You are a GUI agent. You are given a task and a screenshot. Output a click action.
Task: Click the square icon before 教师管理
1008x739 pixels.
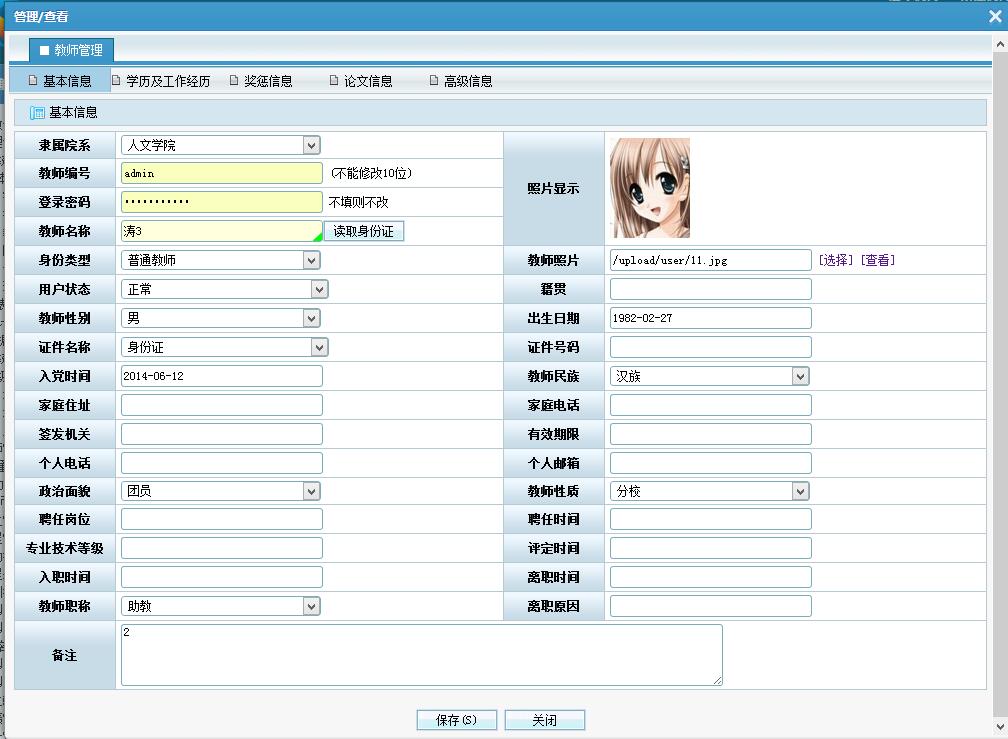(x=42, y=49)
